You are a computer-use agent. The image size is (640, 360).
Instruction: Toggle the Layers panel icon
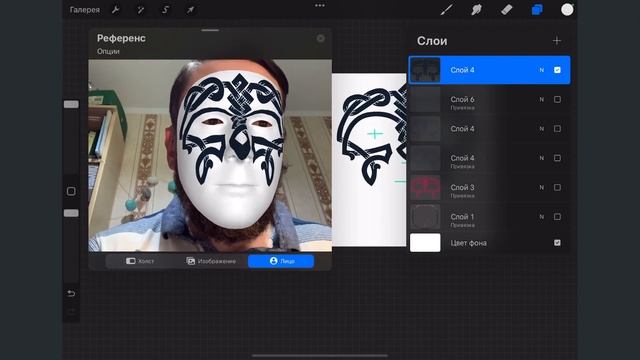537,10
